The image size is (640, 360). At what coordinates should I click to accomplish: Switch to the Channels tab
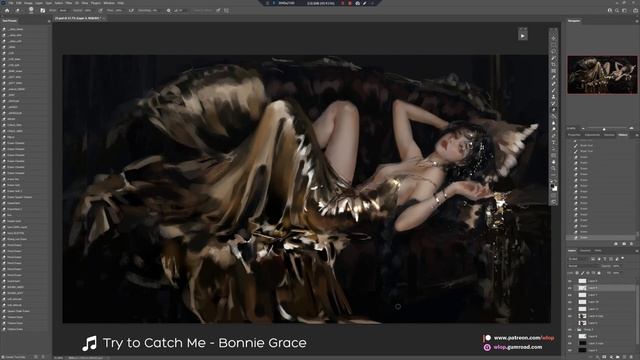coord(586,251)
